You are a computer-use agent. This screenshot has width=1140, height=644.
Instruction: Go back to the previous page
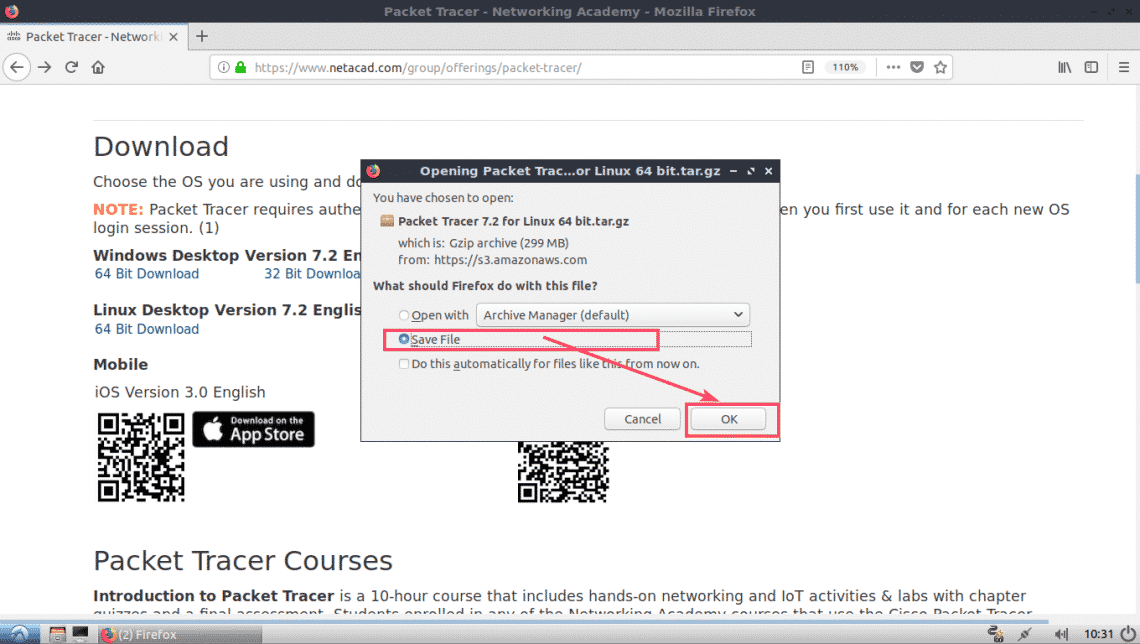[17, 68]
